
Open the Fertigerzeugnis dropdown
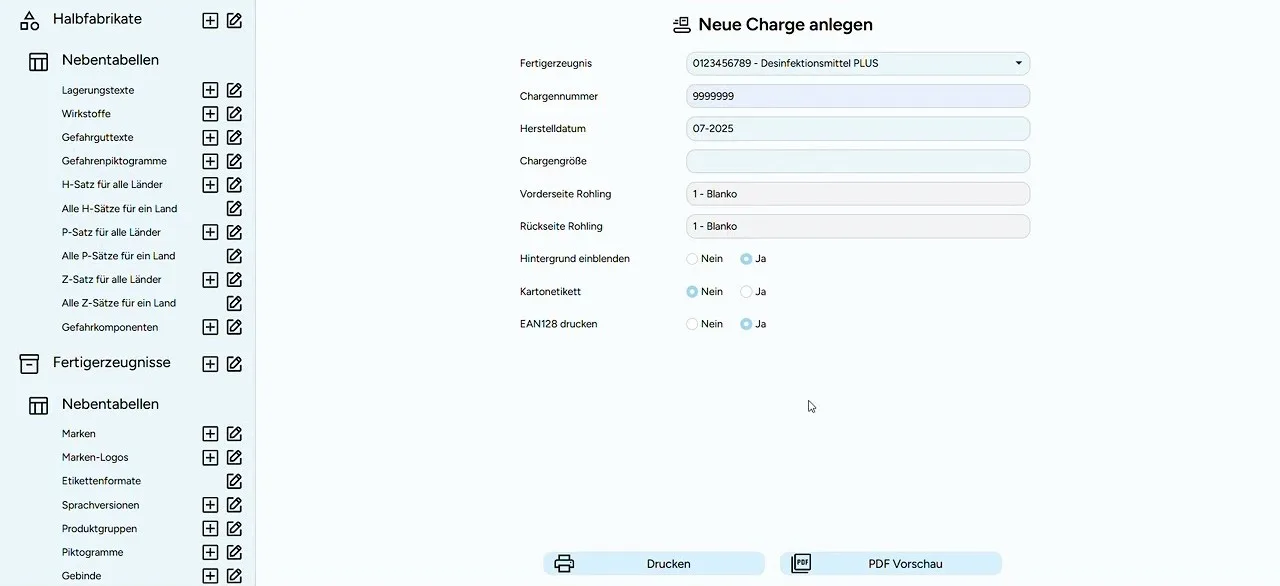[x=858, y=63]
